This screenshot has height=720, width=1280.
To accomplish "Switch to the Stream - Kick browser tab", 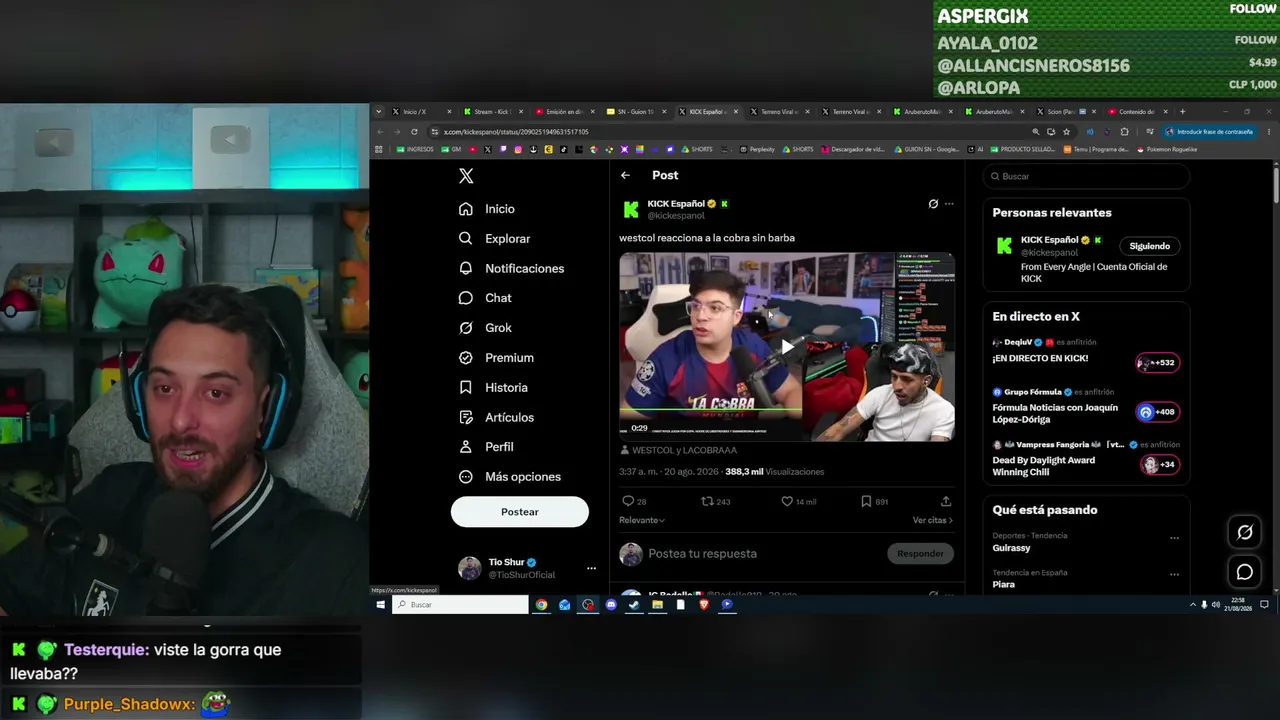I will click(x=492, y=112).
